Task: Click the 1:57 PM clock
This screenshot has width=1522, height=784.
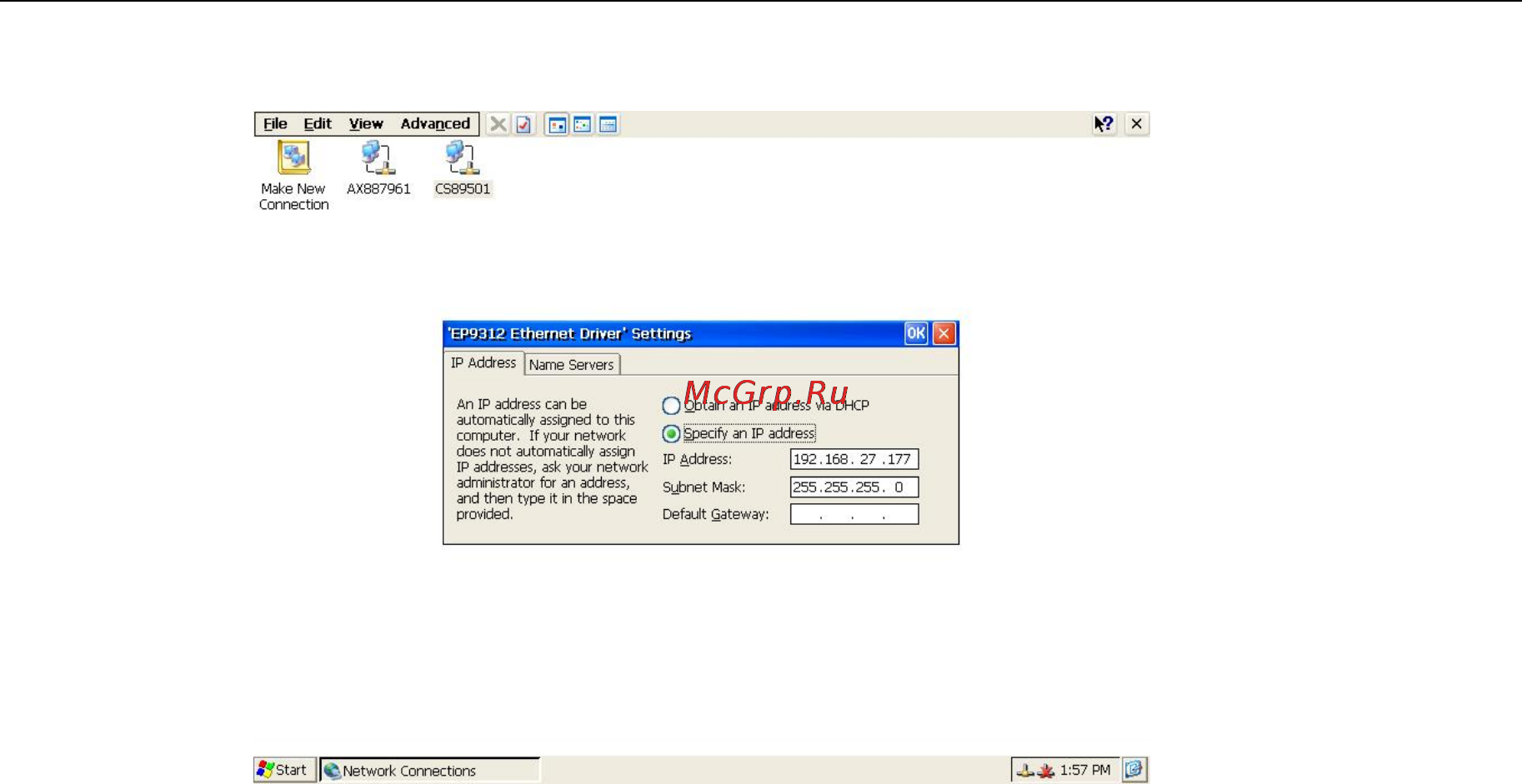Action: tap(1085, 770)
